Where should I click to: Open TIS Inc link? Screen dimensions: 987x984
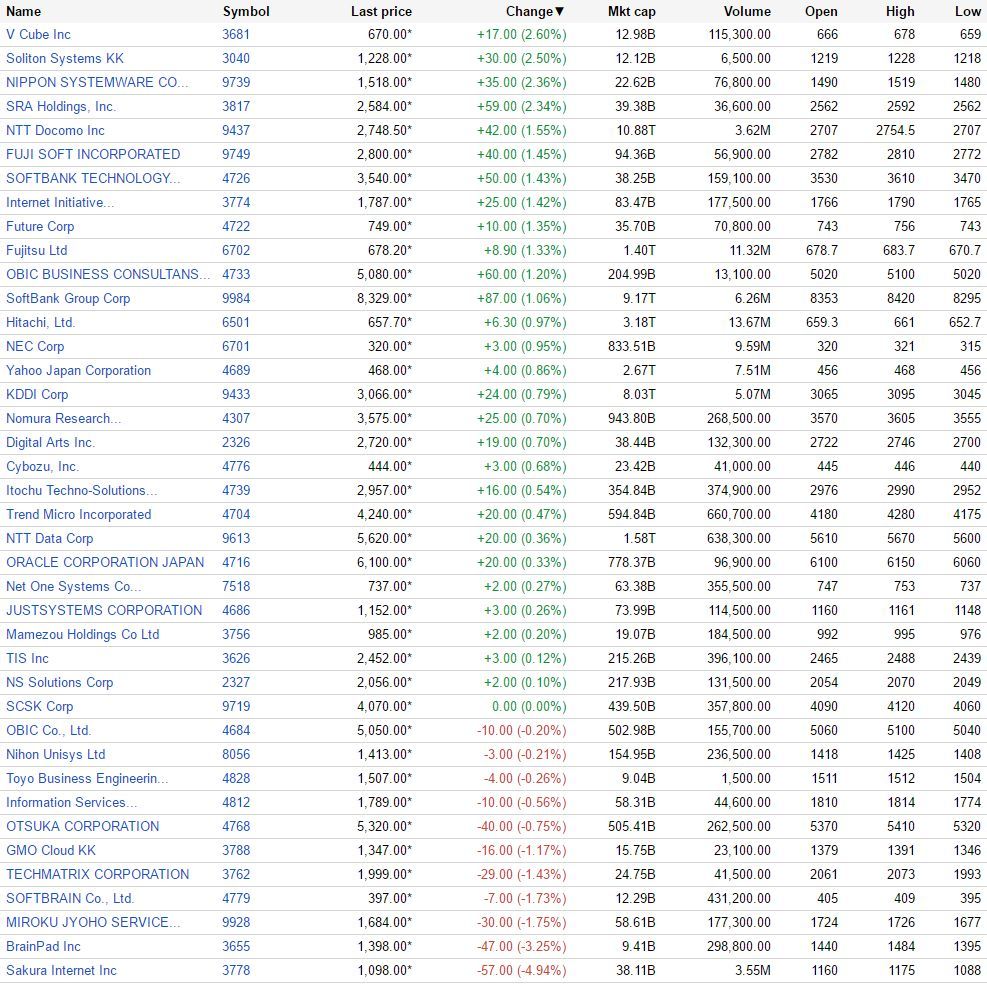pyautogui.click(x=27, y=659)
